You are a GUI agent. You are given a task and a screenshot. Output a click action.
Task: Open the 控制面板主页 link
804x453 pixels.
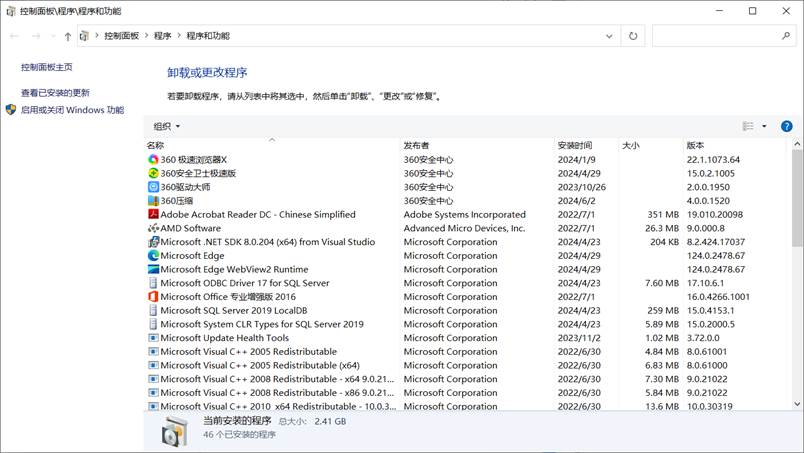pyautogui.click(x=47, y=67)
